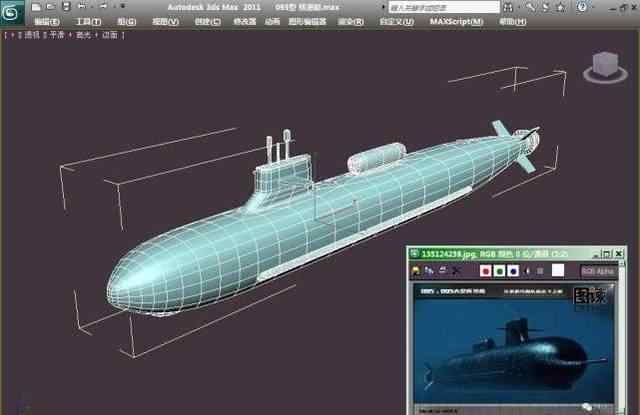Click the New Scene icon in quick access toolbar
640x415 pixels.
[x=38, y=6]
